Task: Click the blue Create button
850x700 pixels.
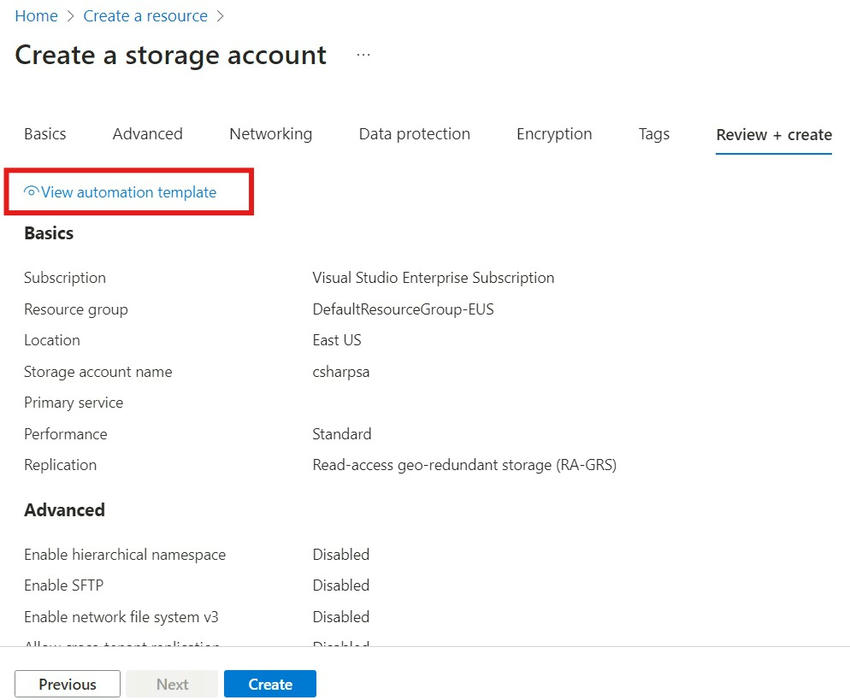Action: (x=270, y=684)
